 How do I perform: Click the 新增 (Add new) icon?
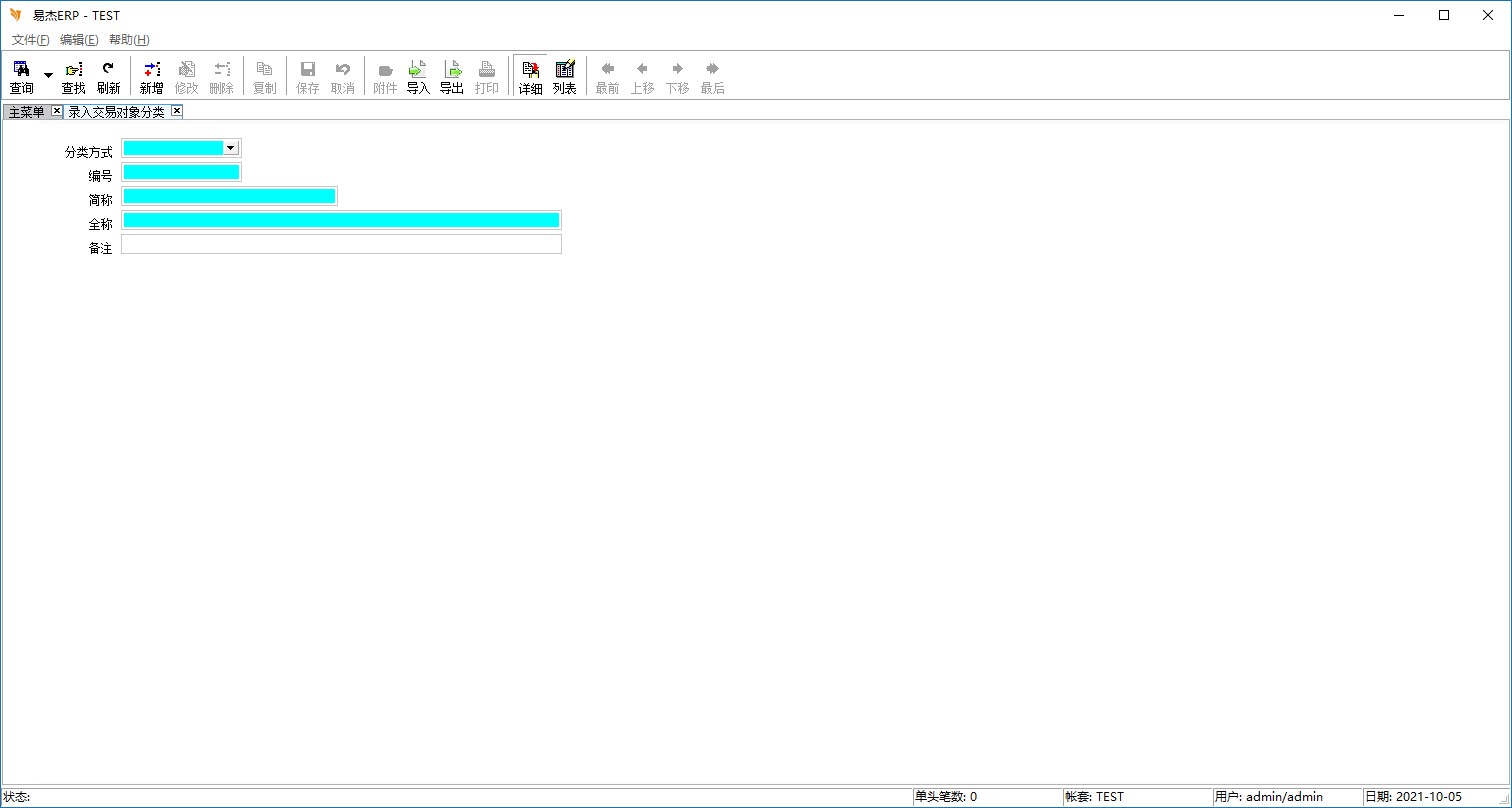pyautogui.click(x=151, y=76)
